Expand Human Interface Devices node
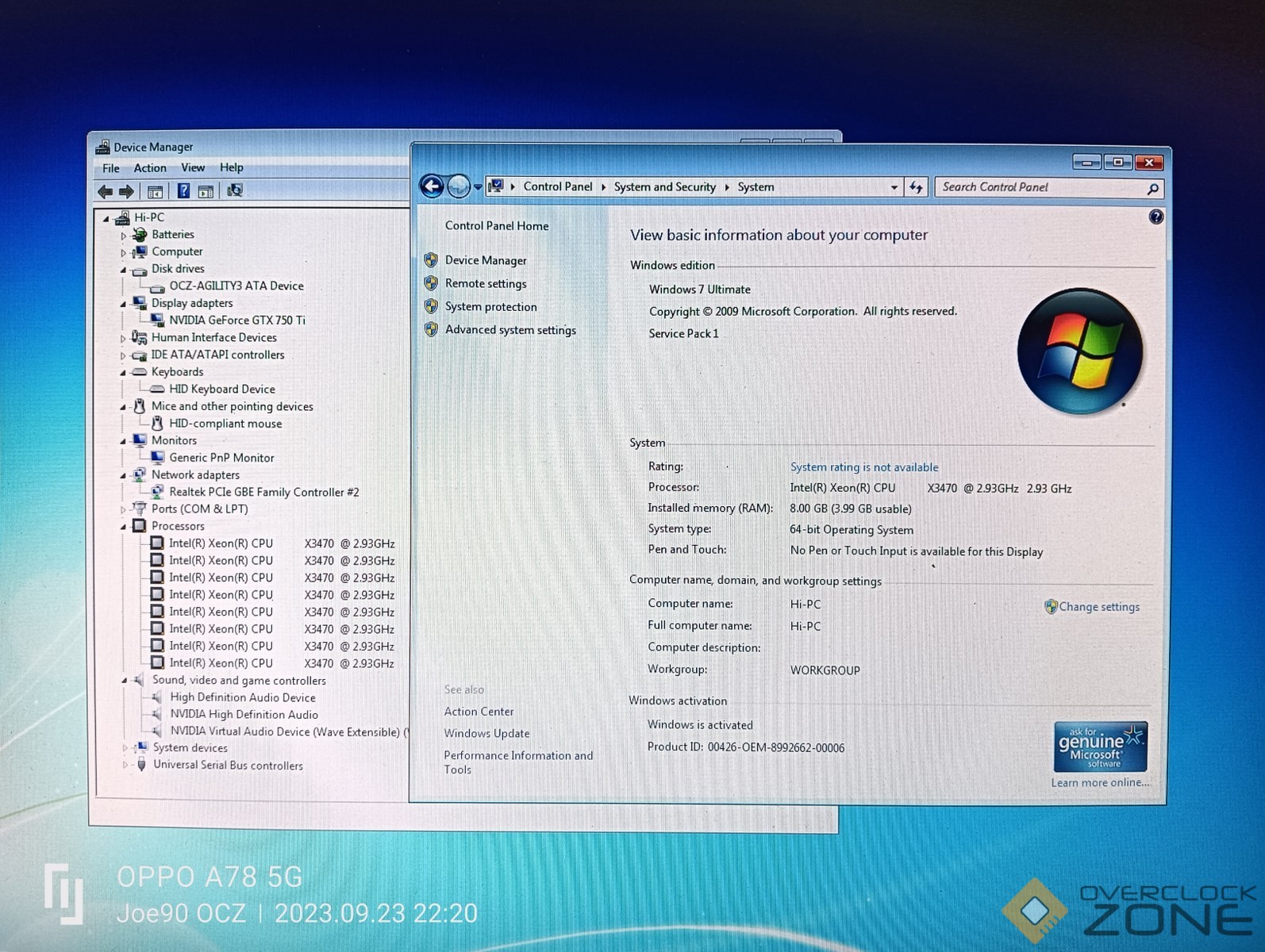Viewport: 1265px width, 952px height. point(123,339)
